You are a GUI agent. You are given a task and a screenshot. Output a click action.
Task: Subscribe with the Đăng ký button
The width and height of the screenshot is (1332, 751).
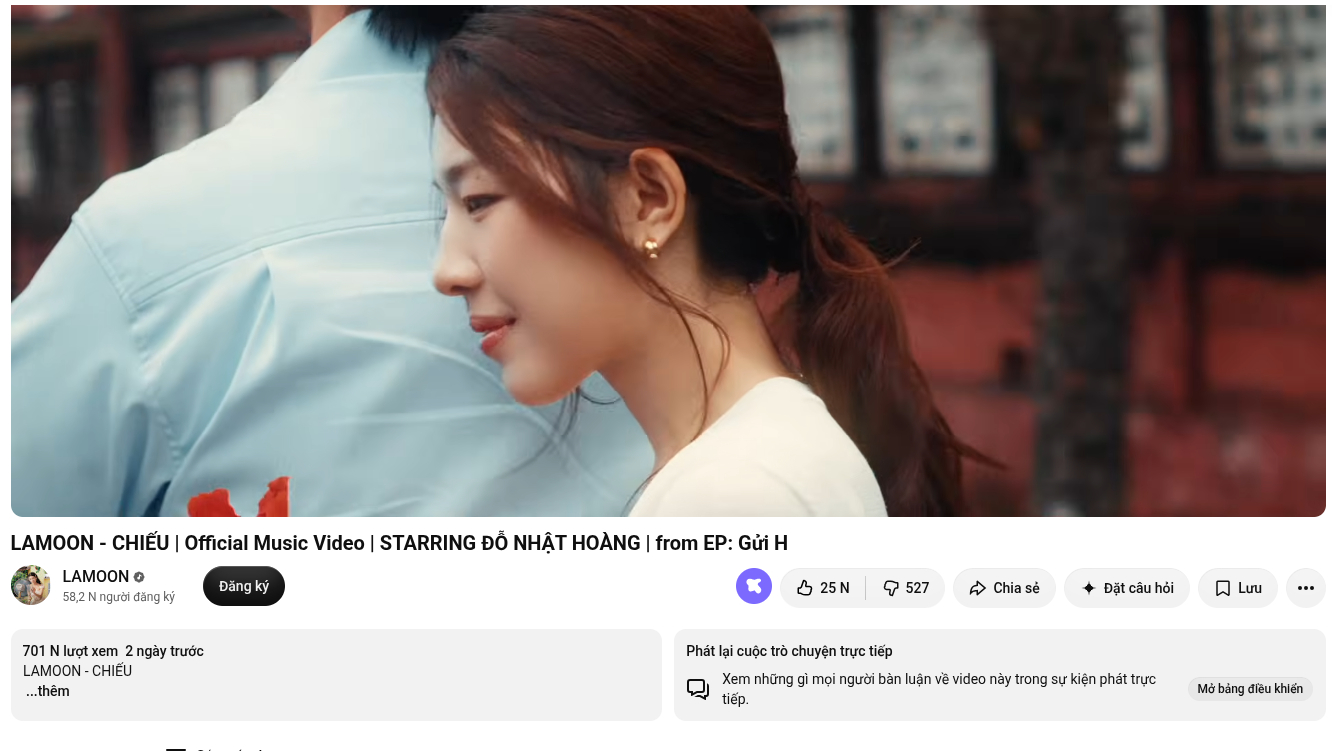coord(244,586)
